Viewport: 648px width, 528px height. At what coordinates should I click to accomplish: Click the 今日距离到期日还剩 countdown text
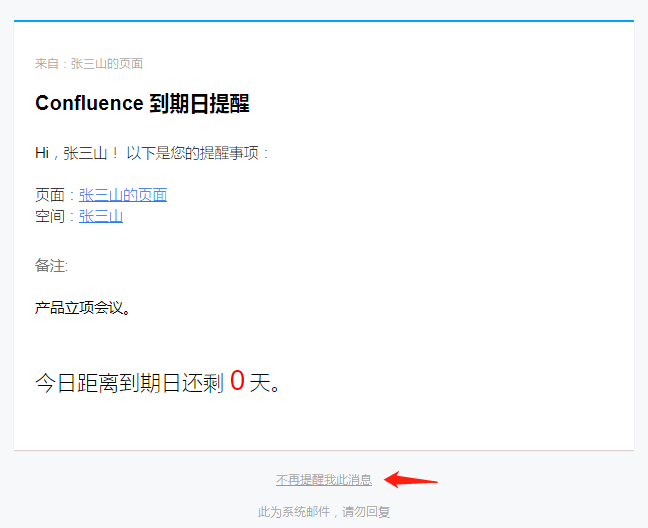coord(129,383)
